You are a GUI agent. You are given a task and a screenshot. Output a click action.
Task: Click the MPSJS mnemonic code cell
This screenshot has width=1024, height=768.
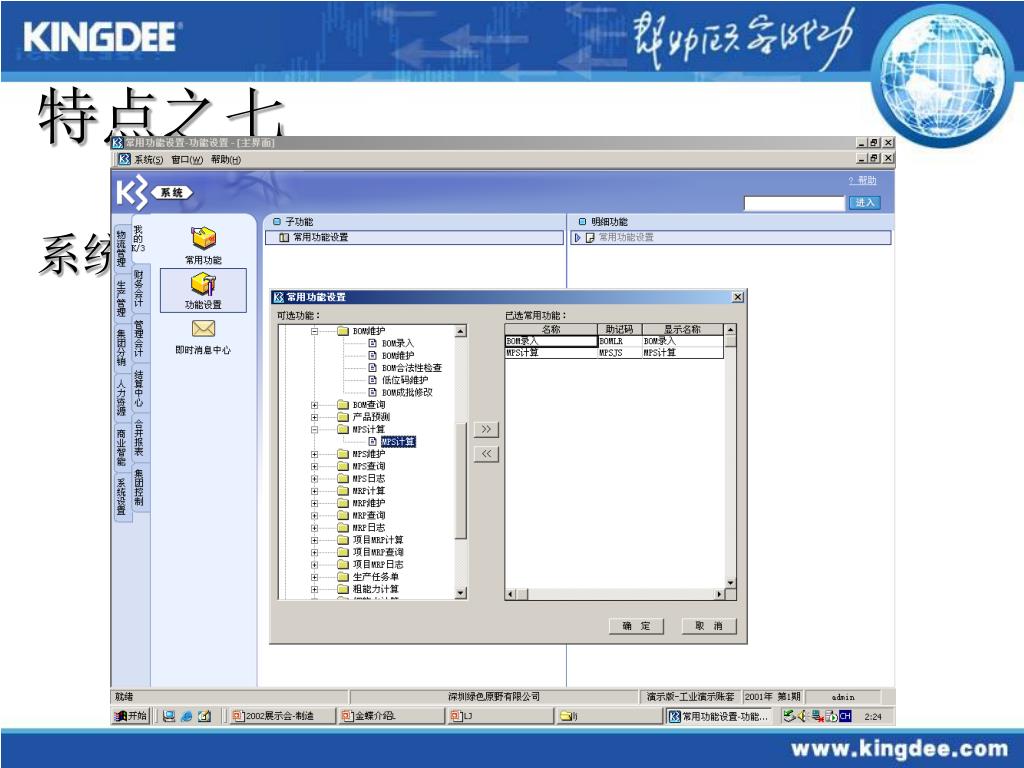click(620, 353)
